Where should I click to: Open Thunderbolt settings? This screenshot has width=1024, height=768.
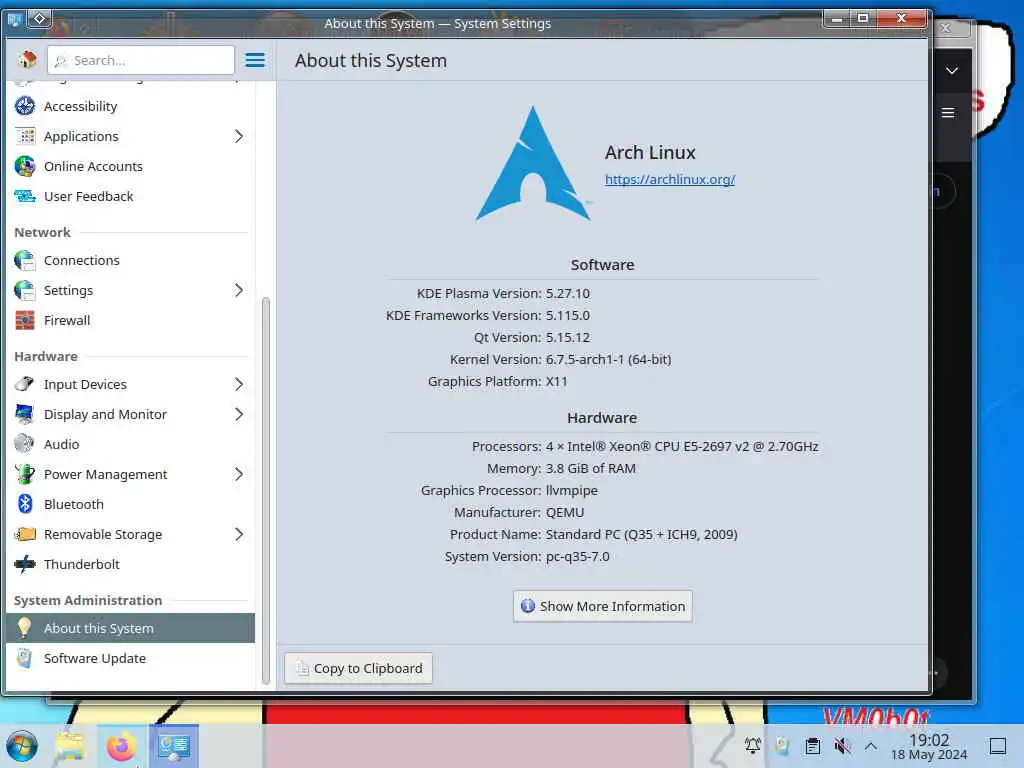click(x=131, y=565)
